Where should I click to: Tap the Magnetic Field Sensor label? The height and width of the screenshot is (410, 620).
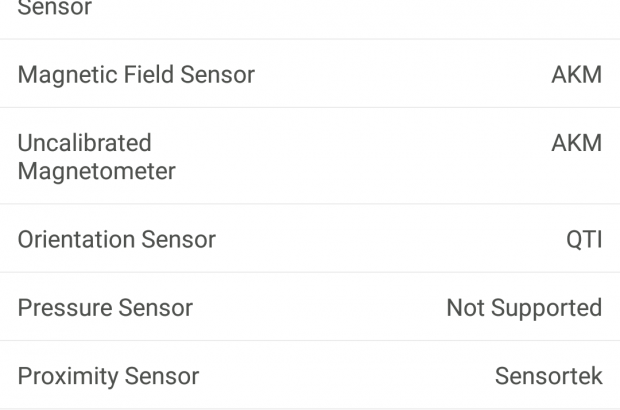point(136,75)
